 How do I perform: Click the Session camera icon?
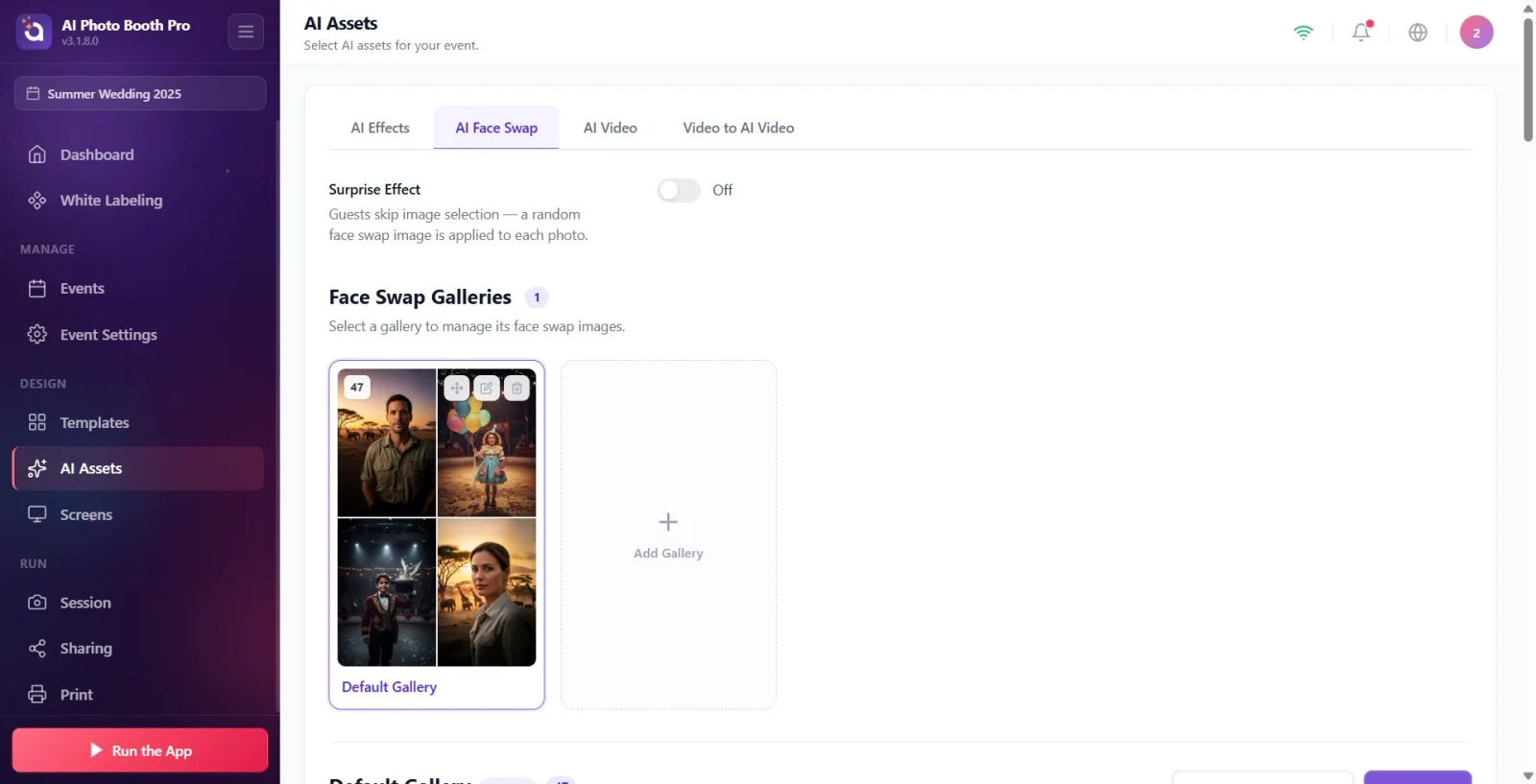[x=37, y=604]
